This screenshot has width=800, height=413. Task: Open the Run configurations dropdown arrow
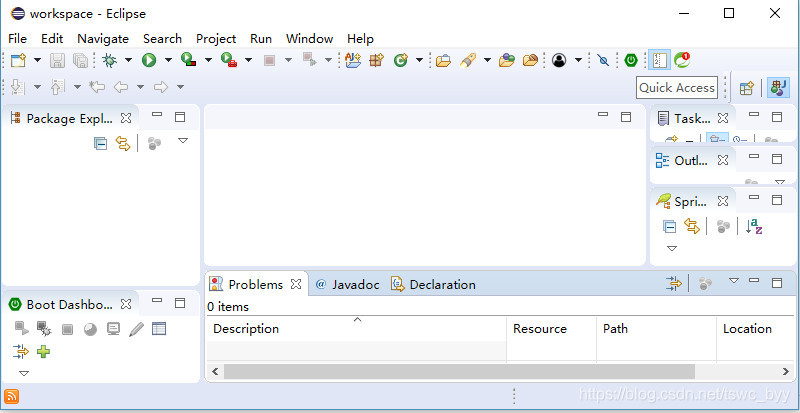(168, 60)
